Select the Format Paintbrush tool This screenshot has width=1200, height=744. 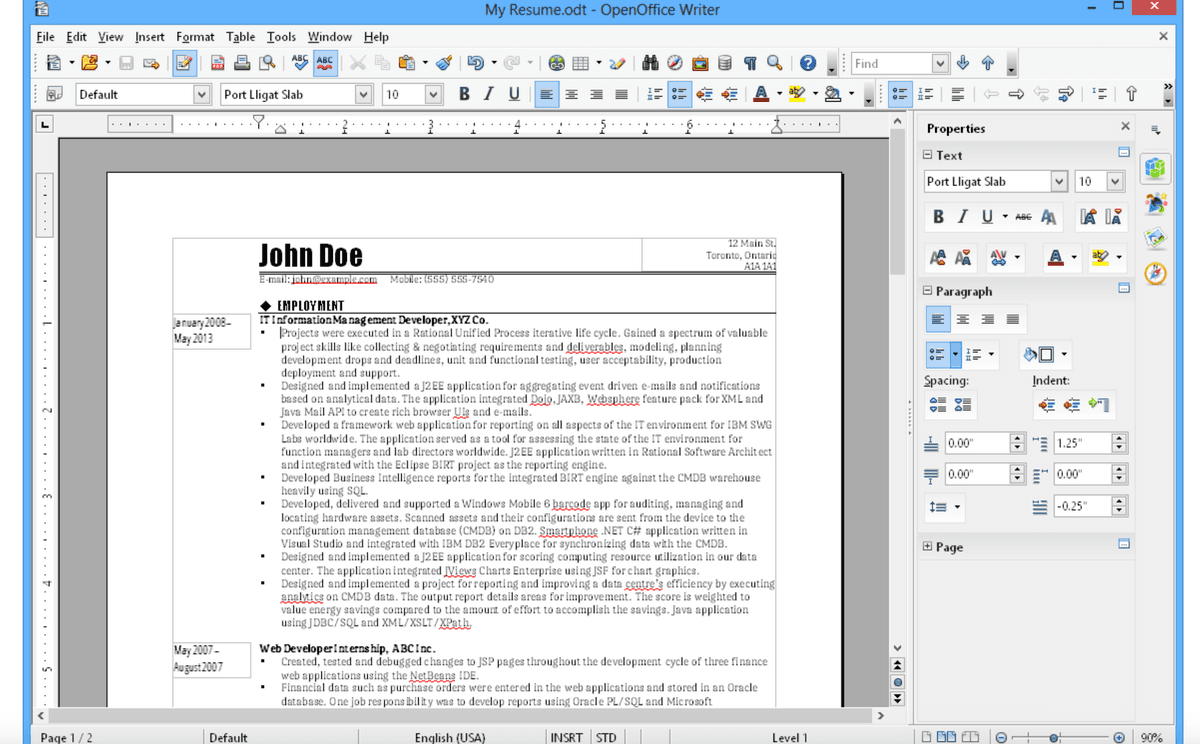[x=444, y=61]
